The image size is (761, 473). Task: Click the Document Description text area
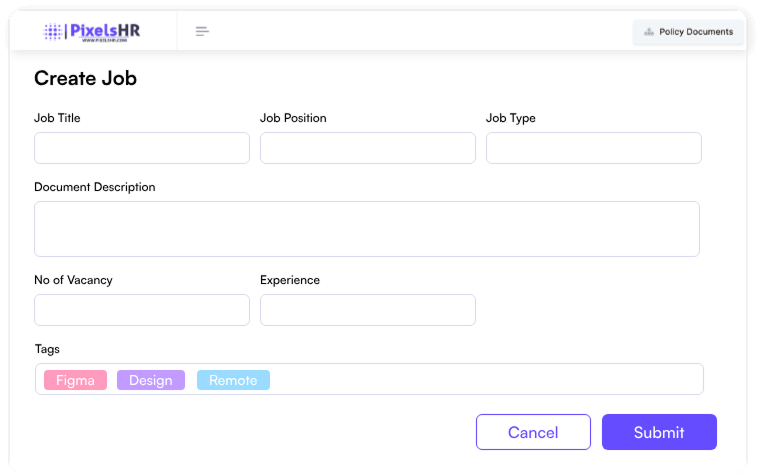pyautogui.click(x=366, y=229)
